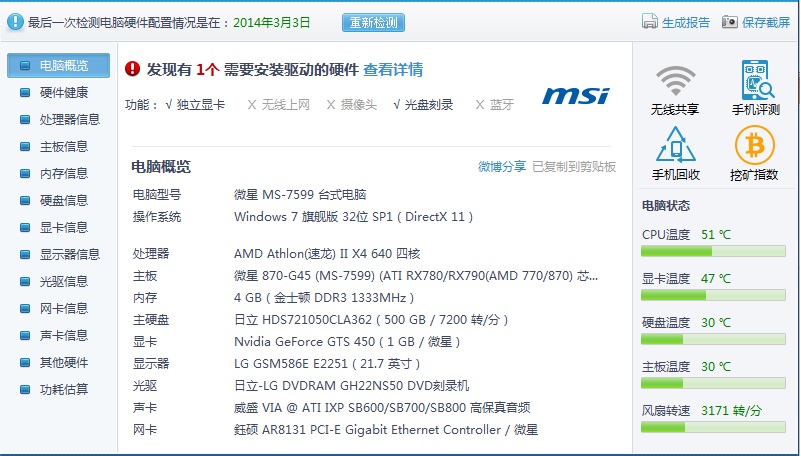Click the 47 ℃ graphics card temperature value
Viewport: 801px width, 456px height.
point(716,278)
